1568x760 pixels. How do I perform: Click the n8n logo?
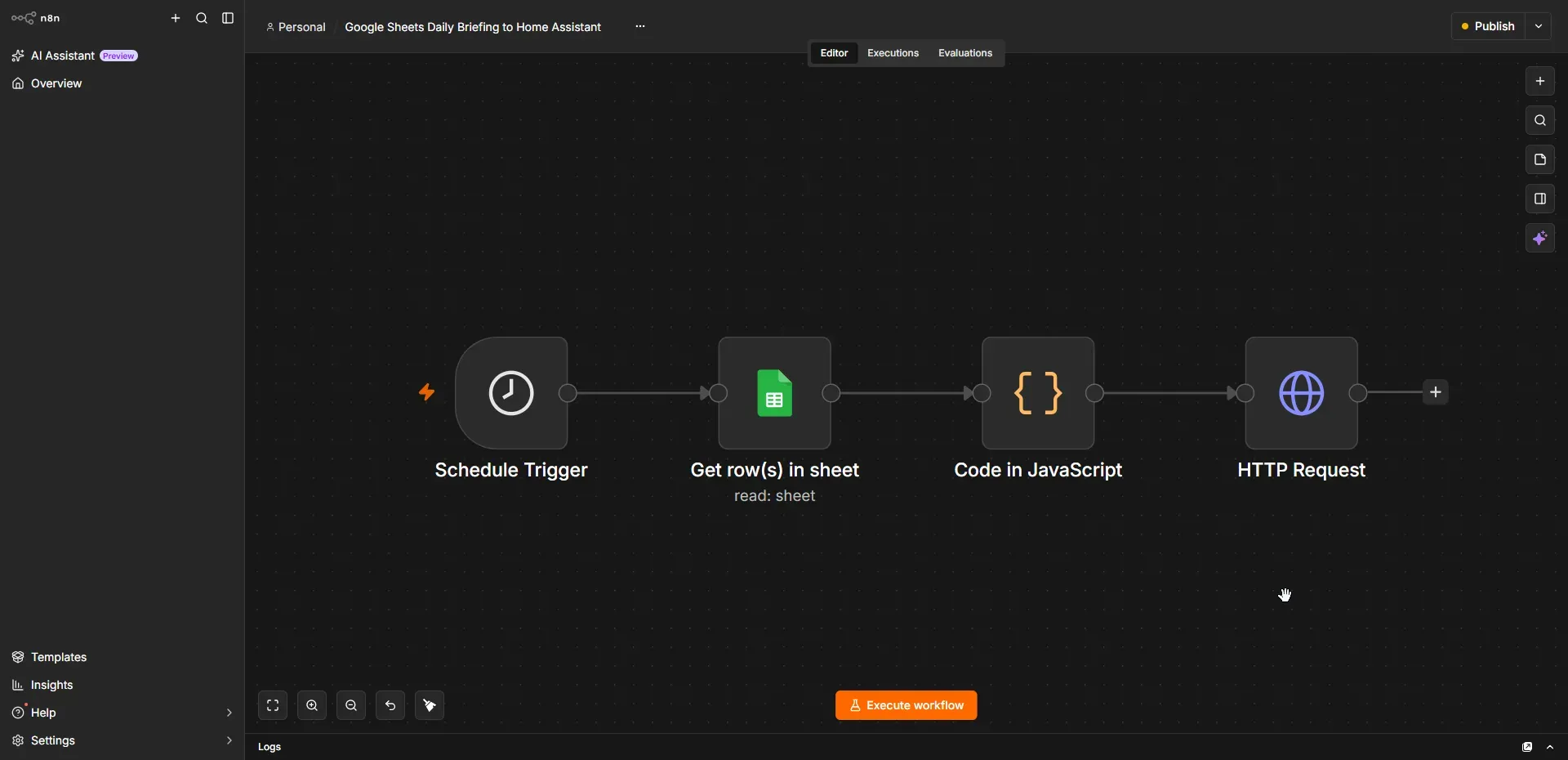click(x=36, y=18)
